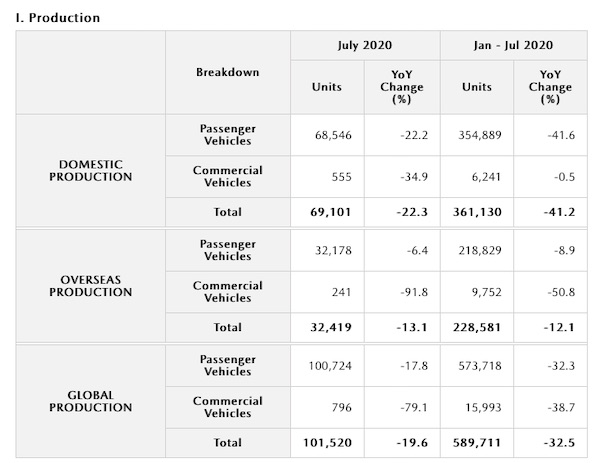600x463 pixels.
Task: Click the DOMESTIC PRODUCTION row label
Action: [x=92, y=170]
